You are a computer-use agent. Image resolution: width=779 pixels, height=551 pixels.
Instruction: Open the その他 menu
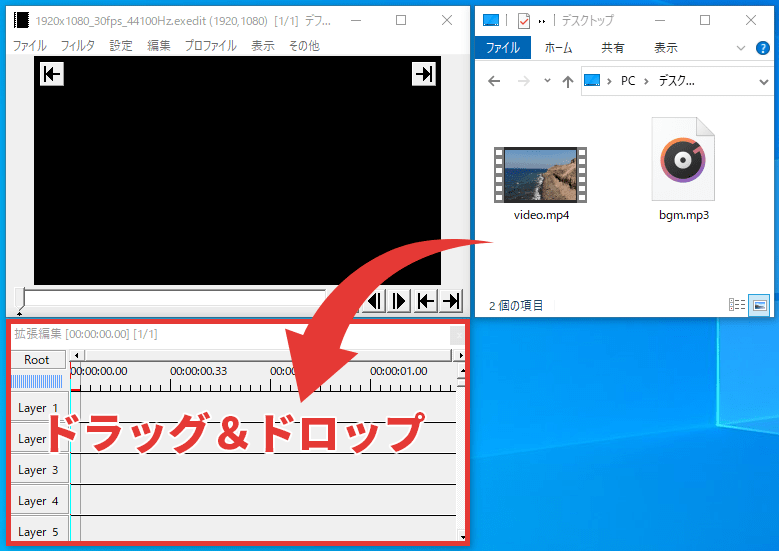click(x=304, y=46)
